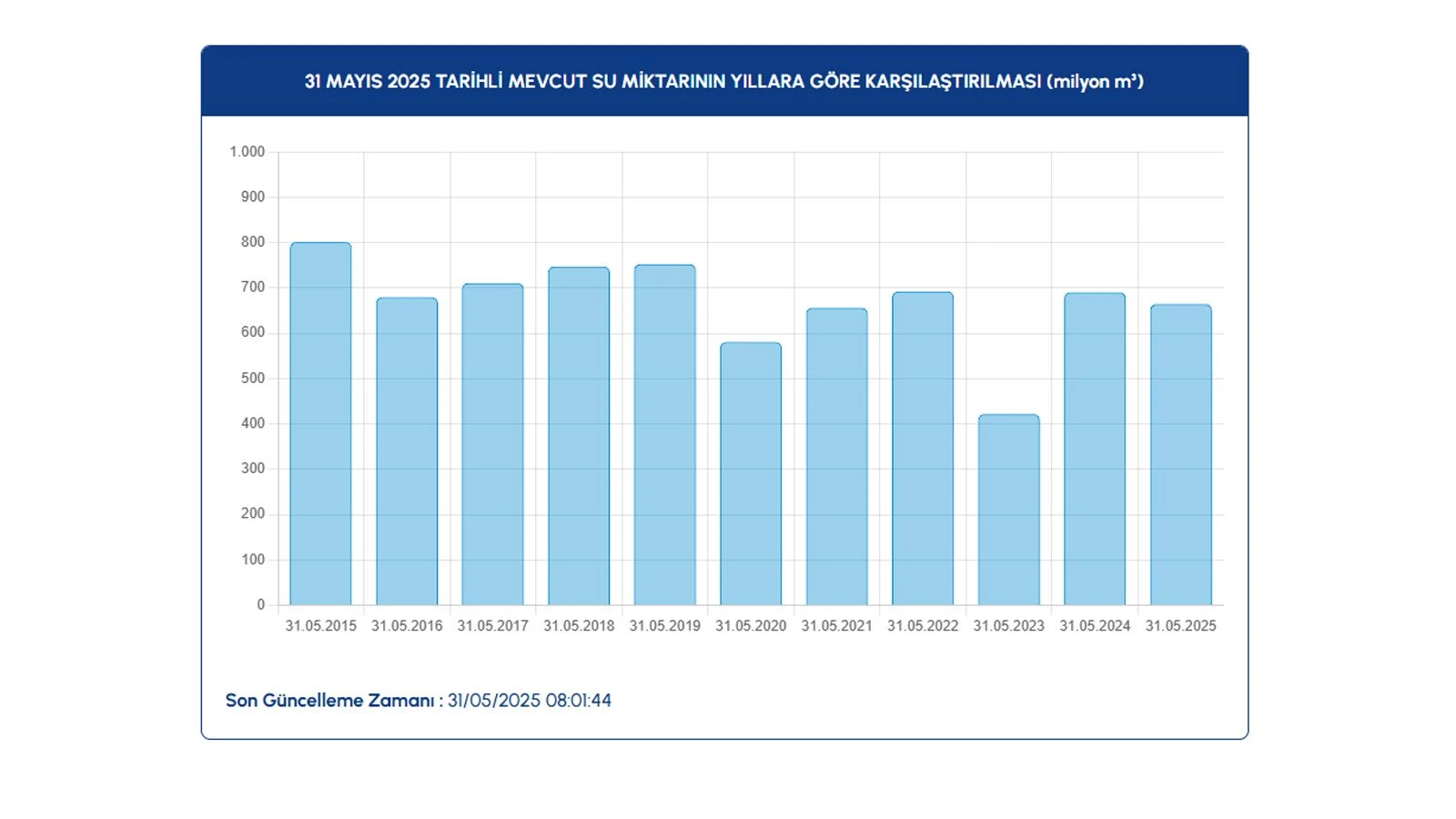Viewport: 1456px width, 819px height.
Task: Select the lowest bar, 31.05.2023
Action: tap(1008, 510)
